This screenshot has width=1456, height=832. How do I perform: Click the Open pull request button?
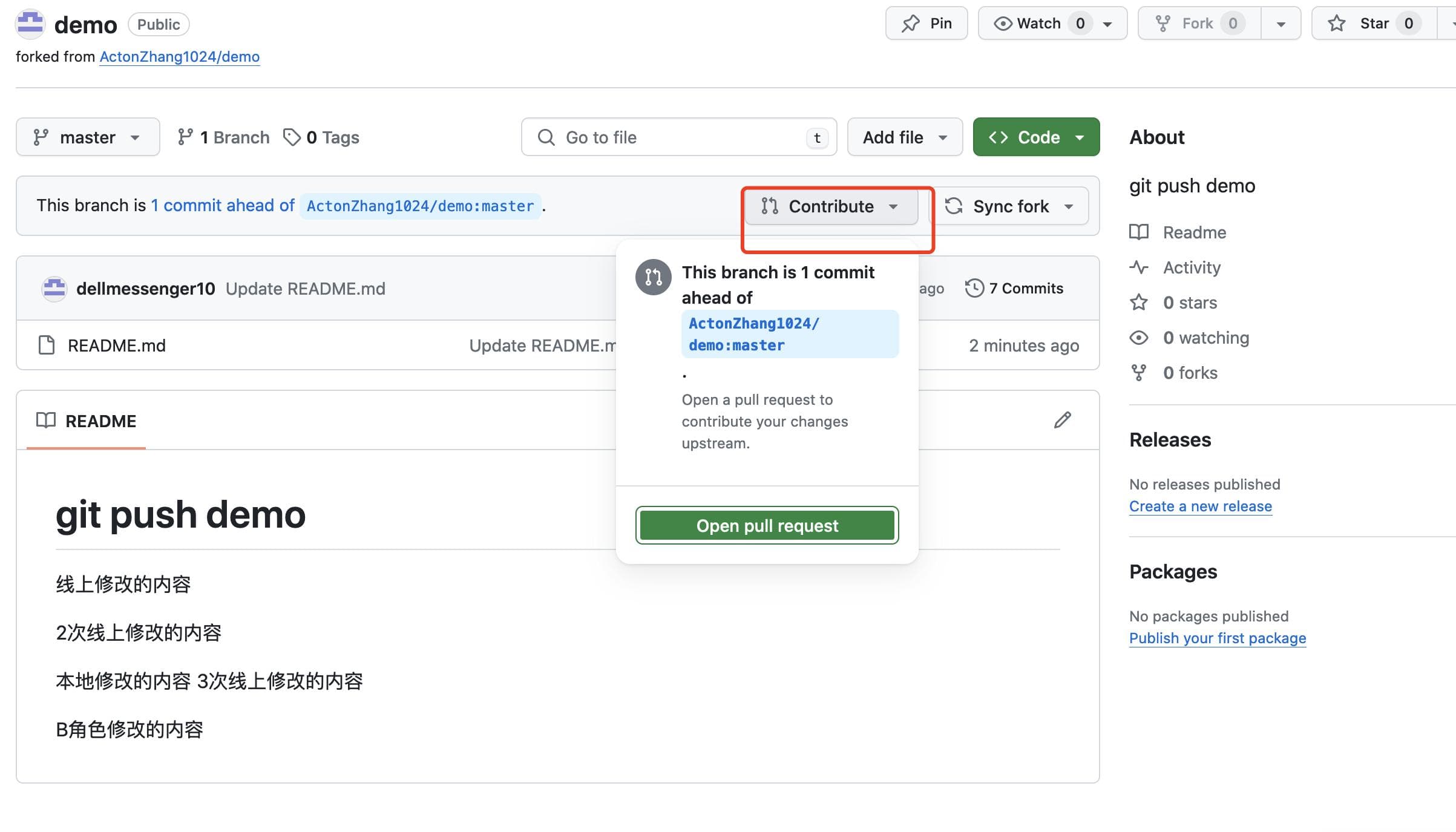[767, 525]
